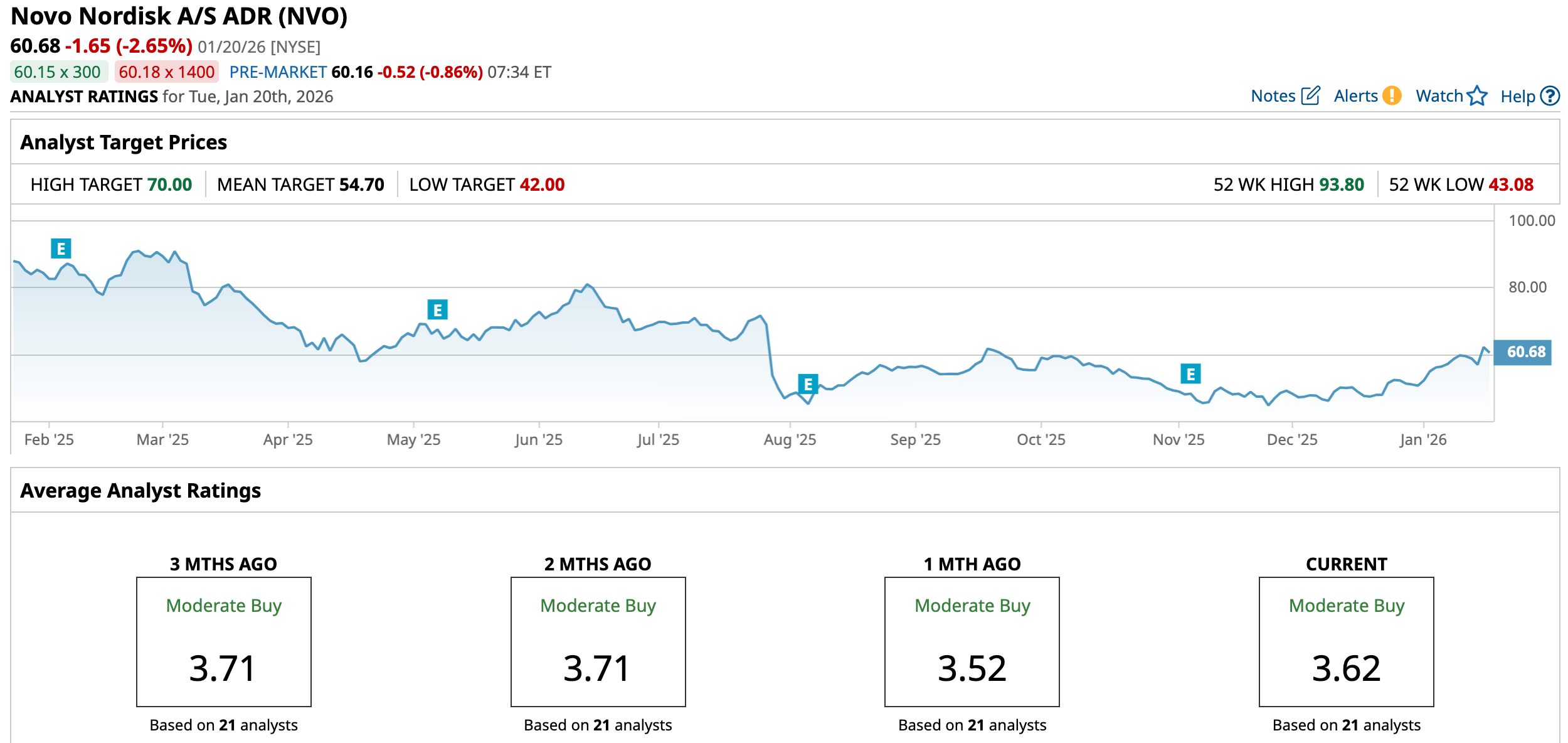This screenshot has height=743, width=1568.
Task: Click the Watch link text
Action: pyautogui.click(x=1439, y=96)
